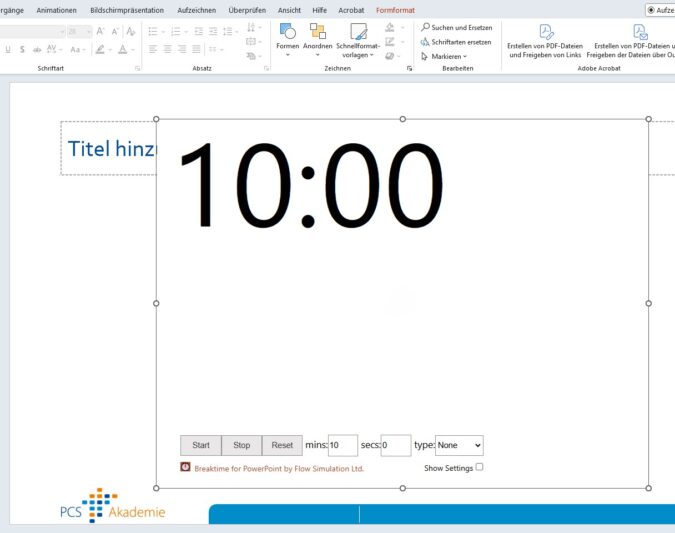Click the mins input field
The image size is (675, 533).
click(343, 445)
